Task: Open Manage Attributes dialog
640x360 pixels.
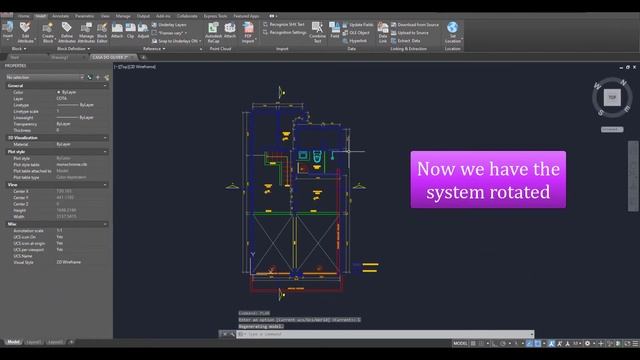Action: tap(86, 32)
